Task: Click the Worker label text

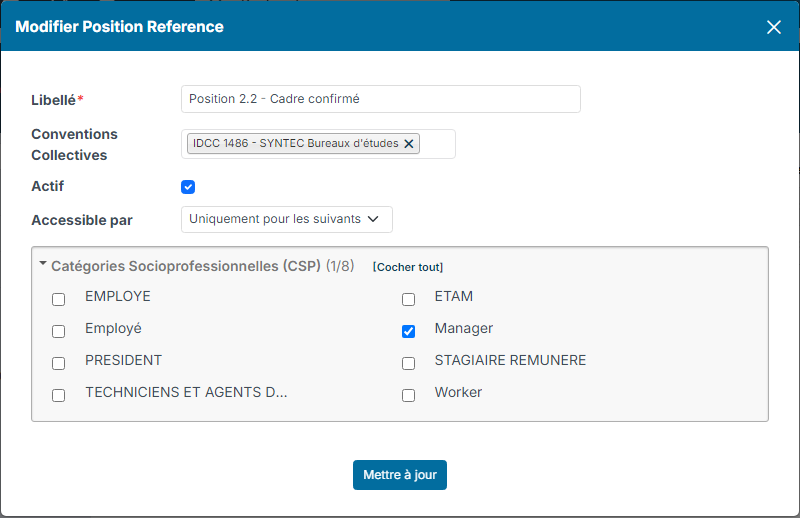Action: [458, 392]
